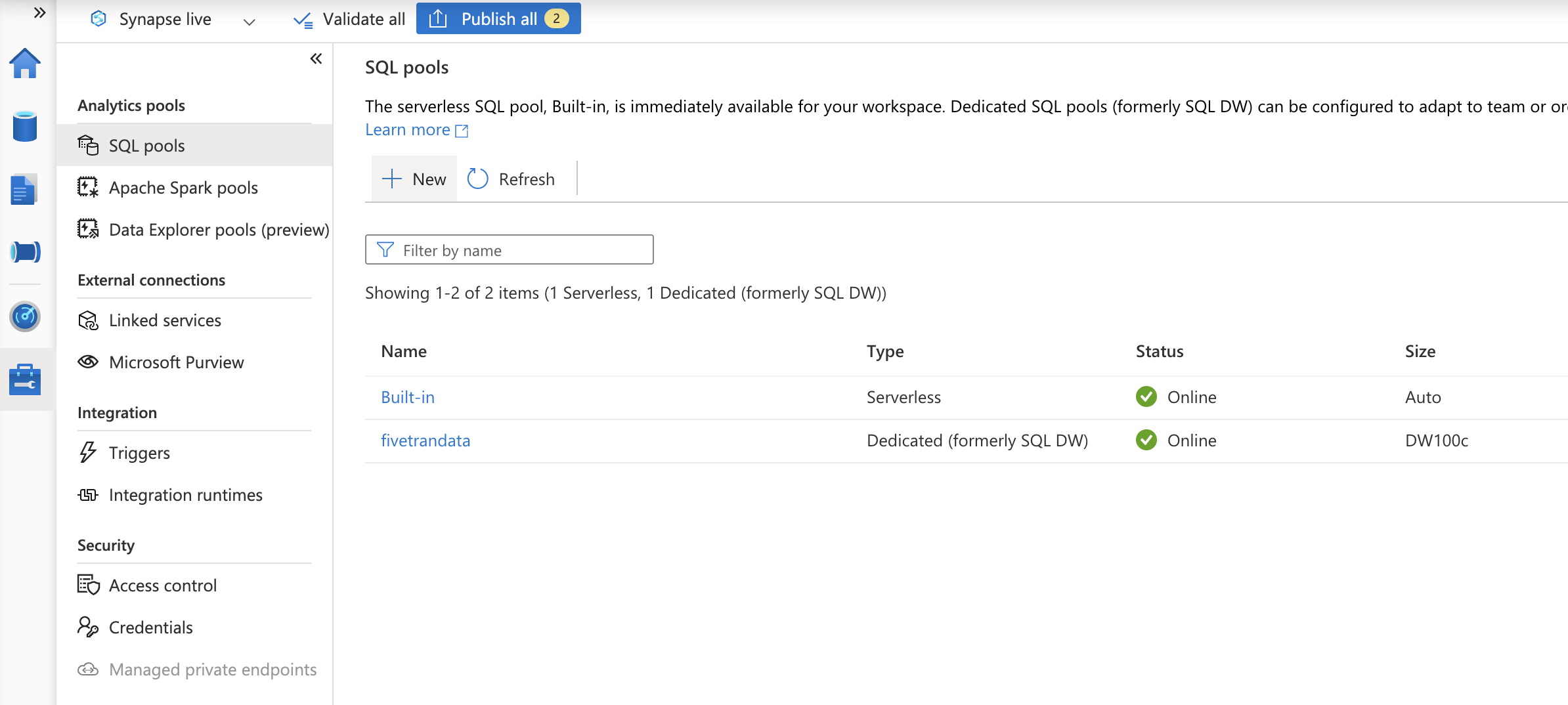Viewport: 1568px width, 705px height.
Task: Open the Integrate pipeline hub icon
Action: point(25,251)
